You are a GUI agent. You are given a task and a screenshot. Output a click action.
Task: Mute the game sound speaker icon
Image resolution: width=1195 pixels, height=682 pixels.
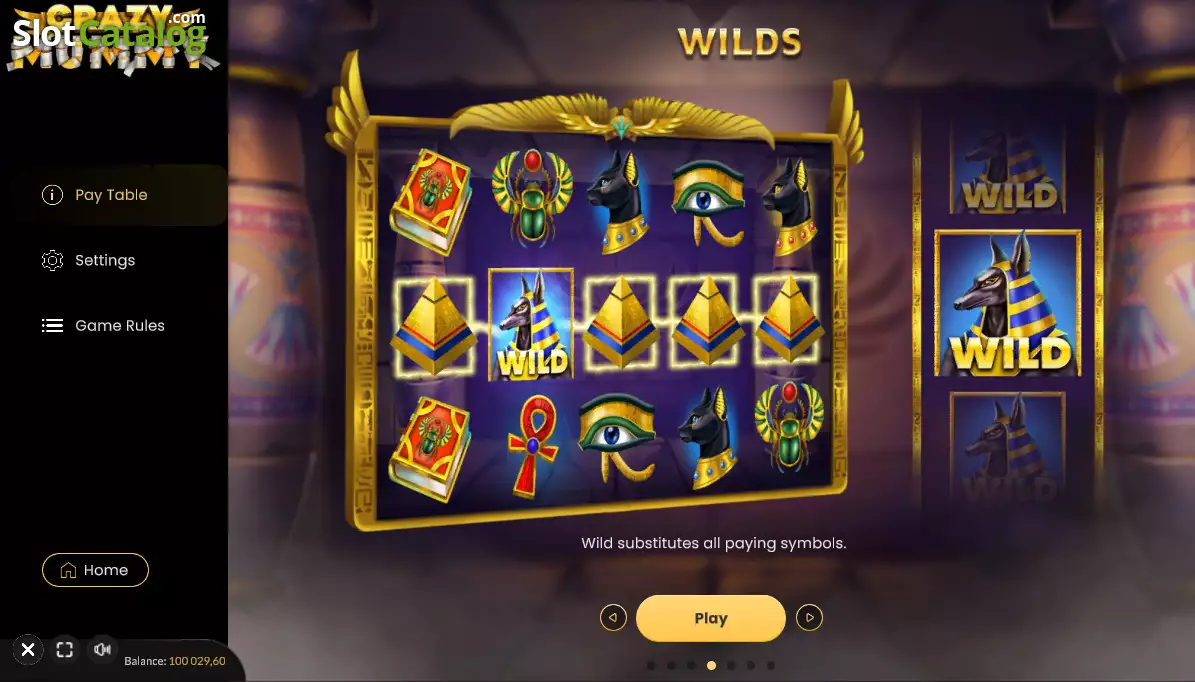[x=102, y=649]
